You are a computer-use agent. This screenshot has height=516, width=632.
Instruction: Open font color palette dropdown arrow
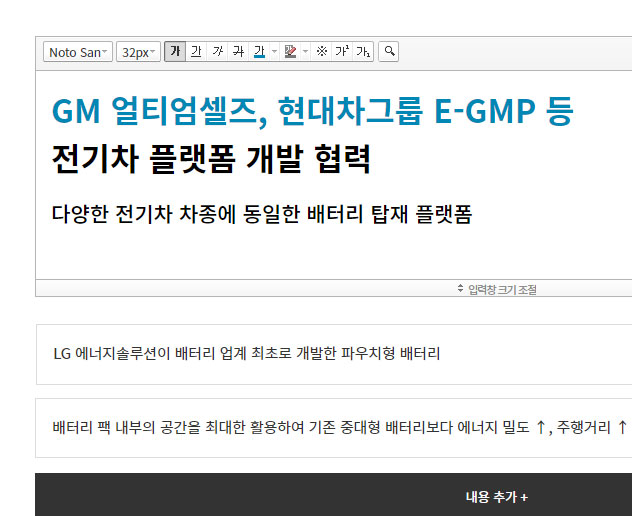[274, 52]
